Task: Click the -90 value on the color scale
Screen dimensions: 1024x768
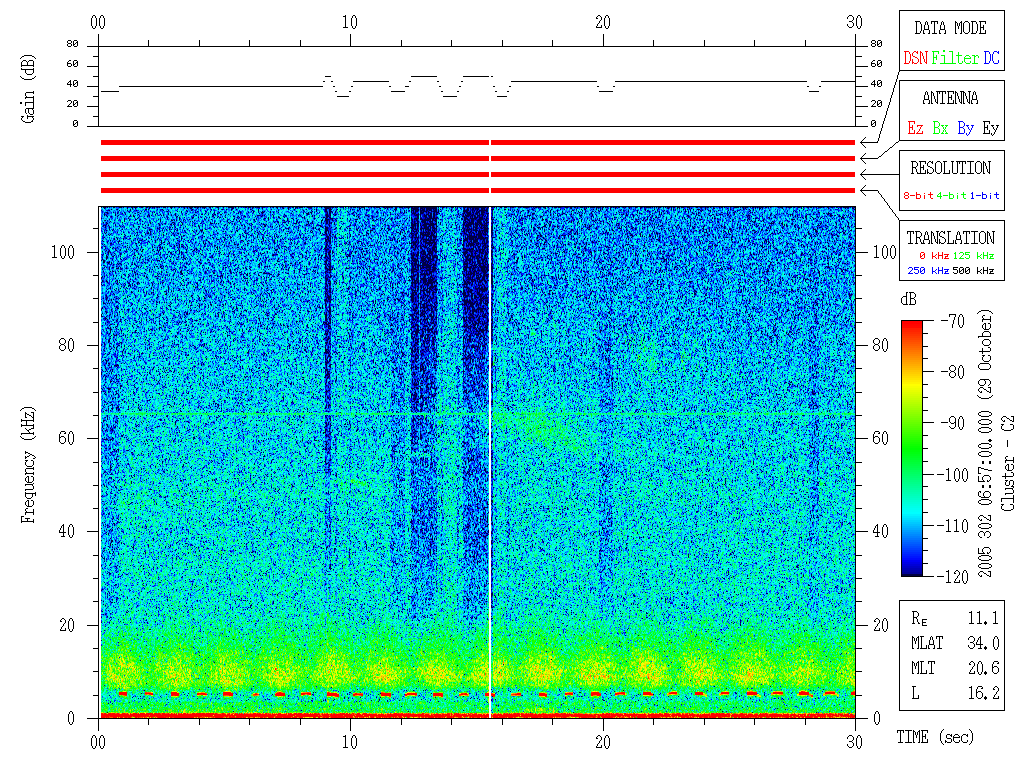Action: click(x=953, y=423)
